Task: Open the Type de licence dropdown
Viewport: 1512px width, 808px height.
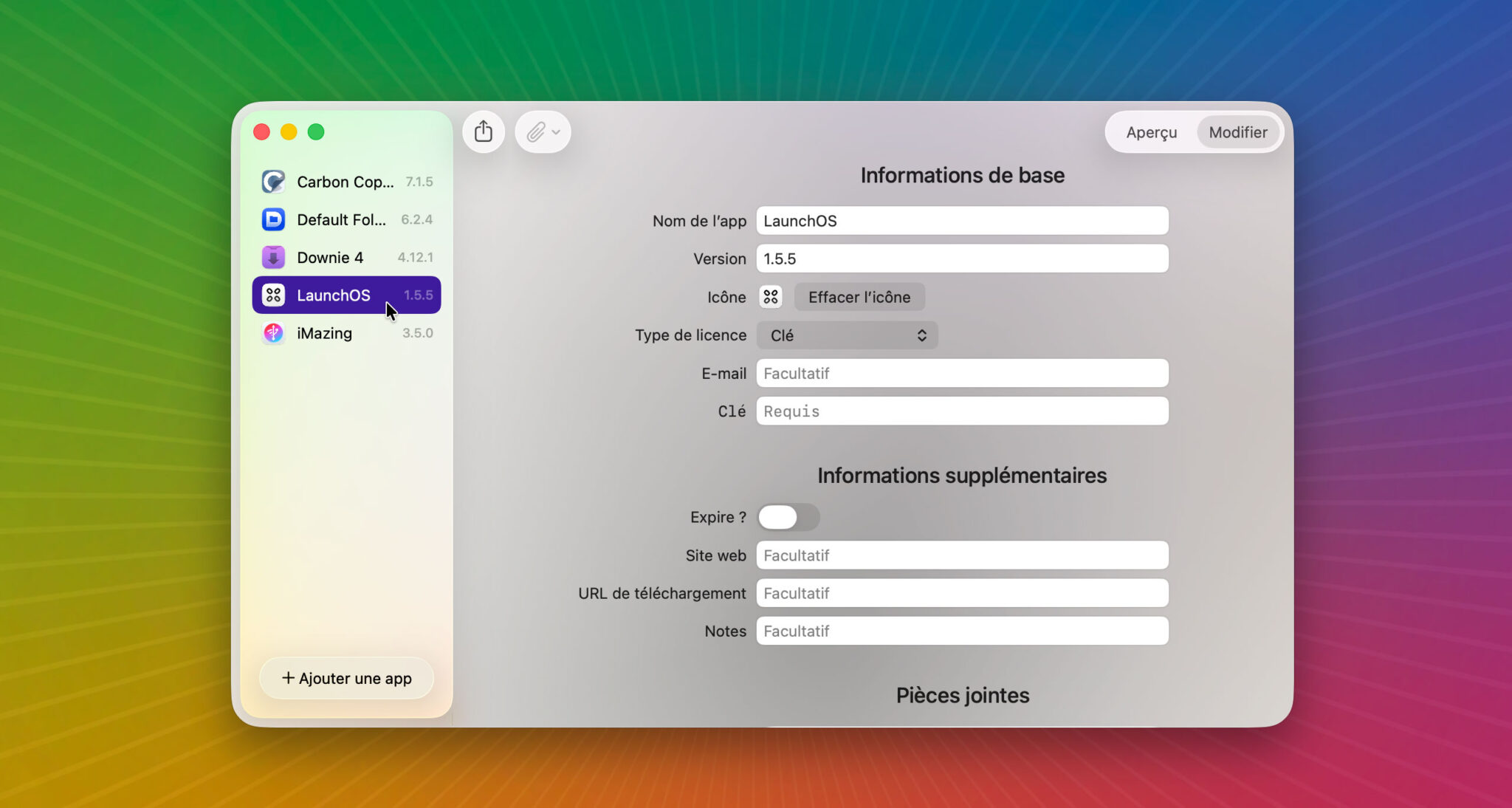Action: click(847, 335)
